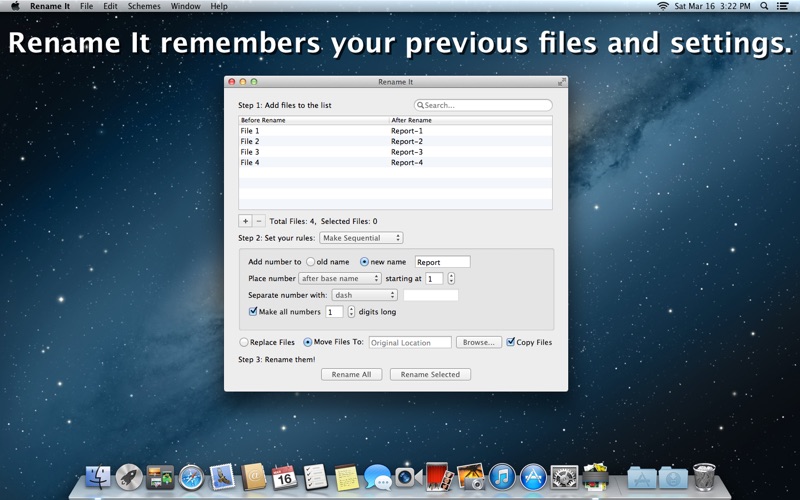Click the plus button to add files
Viewport: 800px width, 500px height.
(x=245, y=221)
